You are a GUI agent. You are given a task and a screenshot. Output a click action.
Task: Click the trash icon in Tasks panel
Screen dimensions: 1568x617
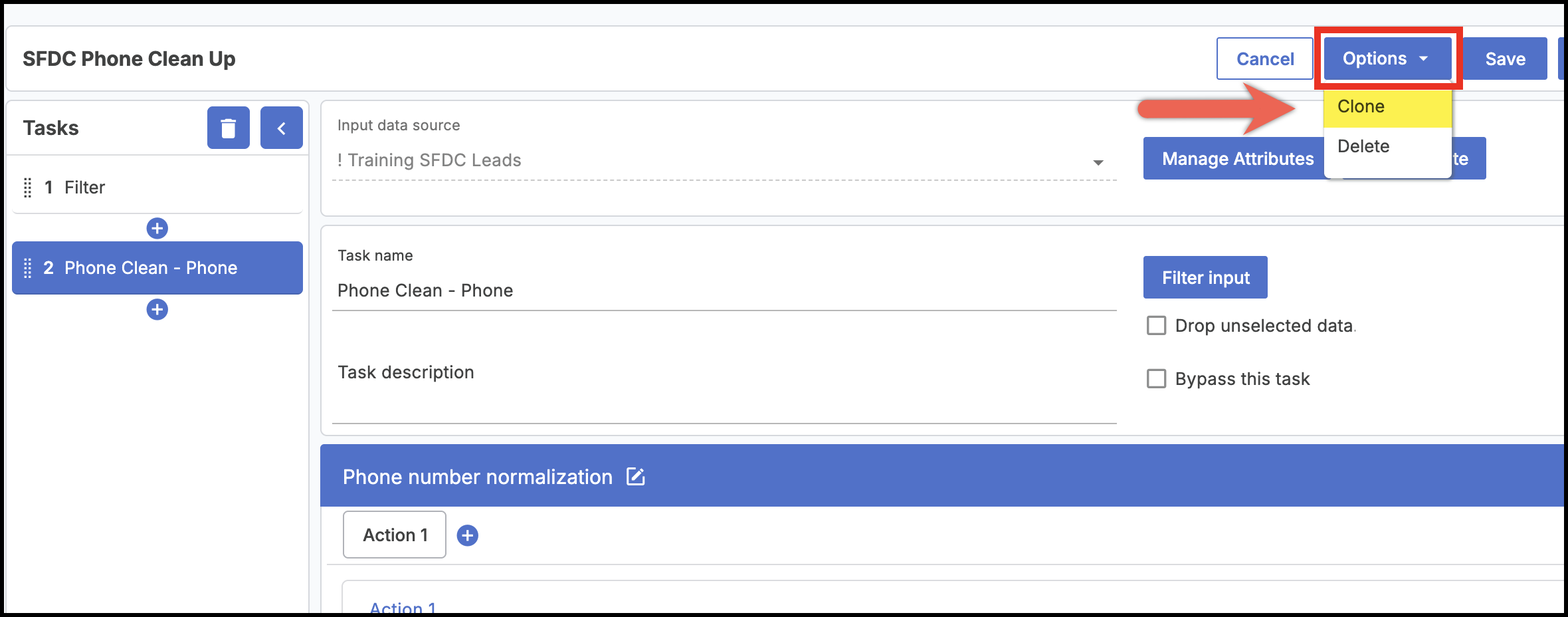click(228, 128)
